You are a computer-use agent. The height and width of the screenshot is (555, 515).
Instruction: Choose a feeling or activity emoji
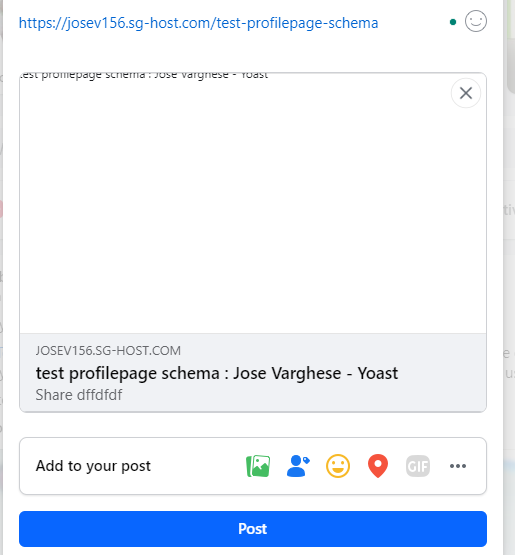pos(338,466)
